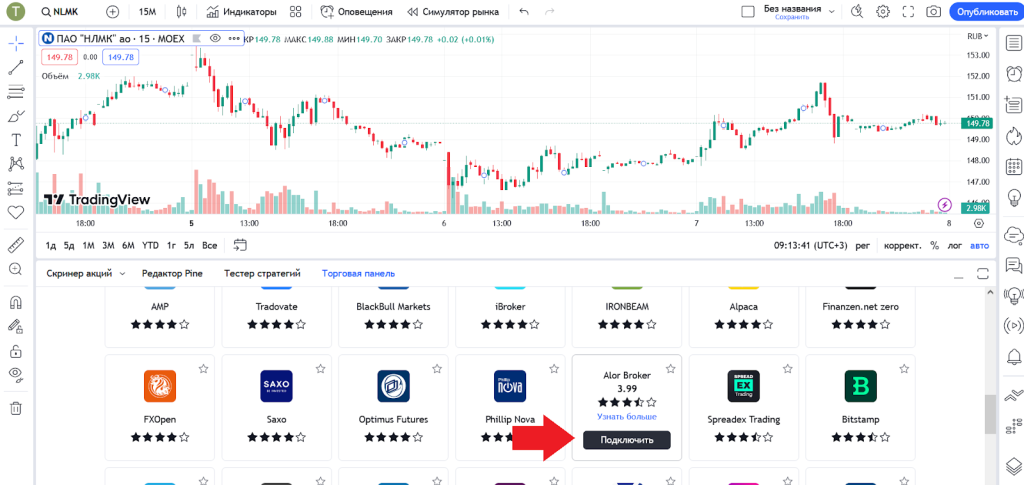
Task: Open the legend more options dots
Action: click(x=234, y=39)
